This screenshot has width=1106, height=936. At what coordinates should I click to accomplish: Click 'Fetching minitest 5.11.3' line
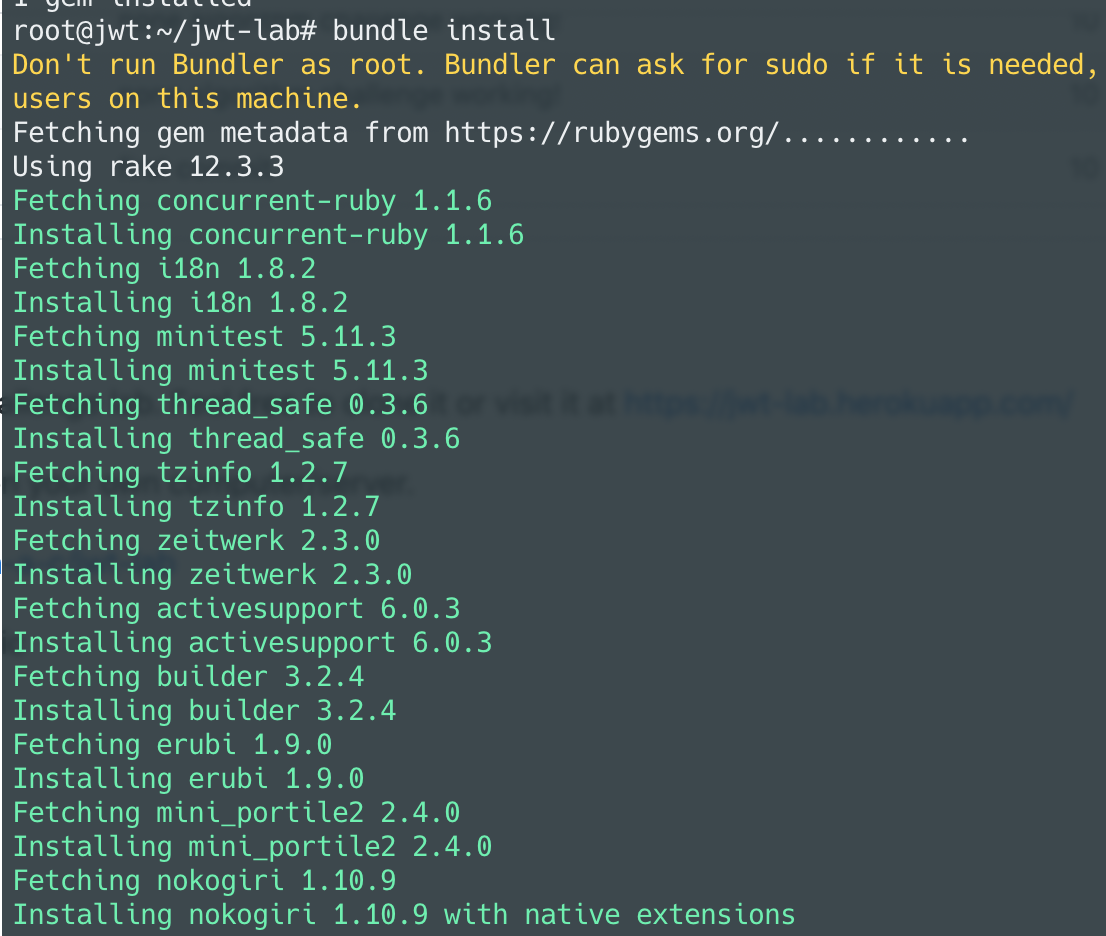pyautogui.click(x=205, y=336)
